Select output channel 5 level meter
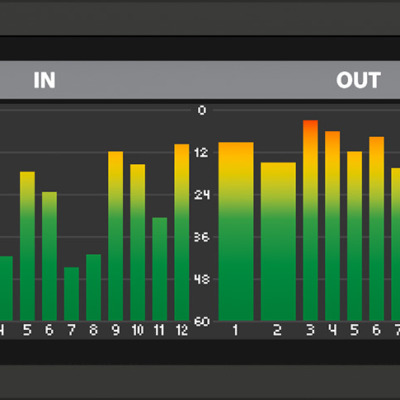The height and width of the screenshot is (400, 400). coord(355,236)
